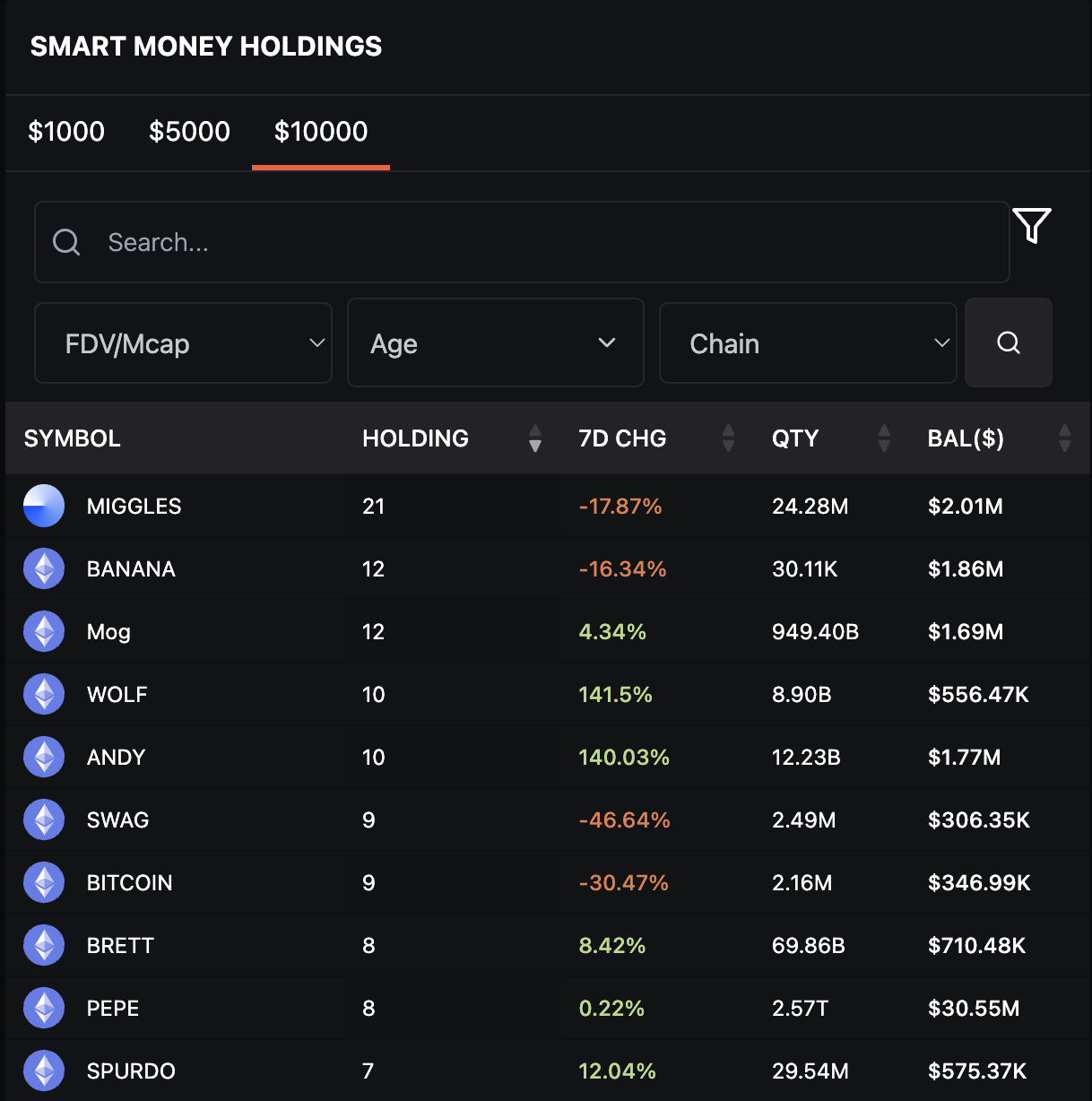This screenshot has height=1101, width=1092.
Task: Sort by 7D CHG using its sort arrows
Action: [x=728, y=438]
